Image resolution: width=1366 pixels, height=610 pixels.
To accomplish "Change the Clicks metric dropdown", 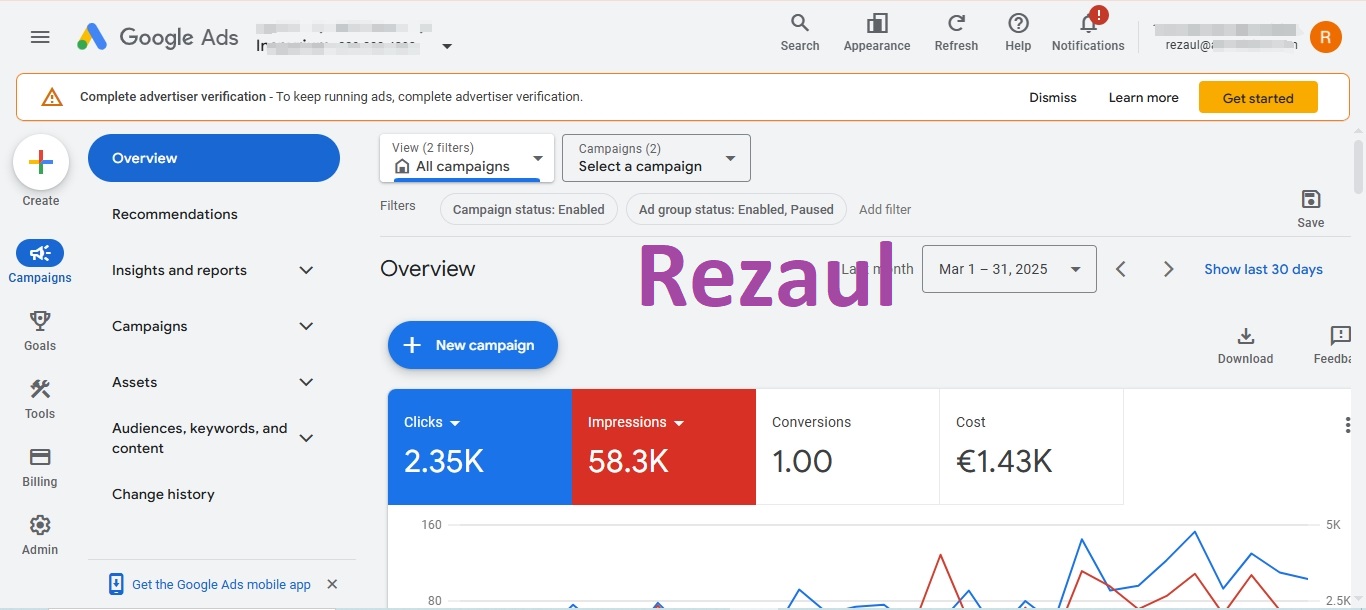I will point(432,422).
